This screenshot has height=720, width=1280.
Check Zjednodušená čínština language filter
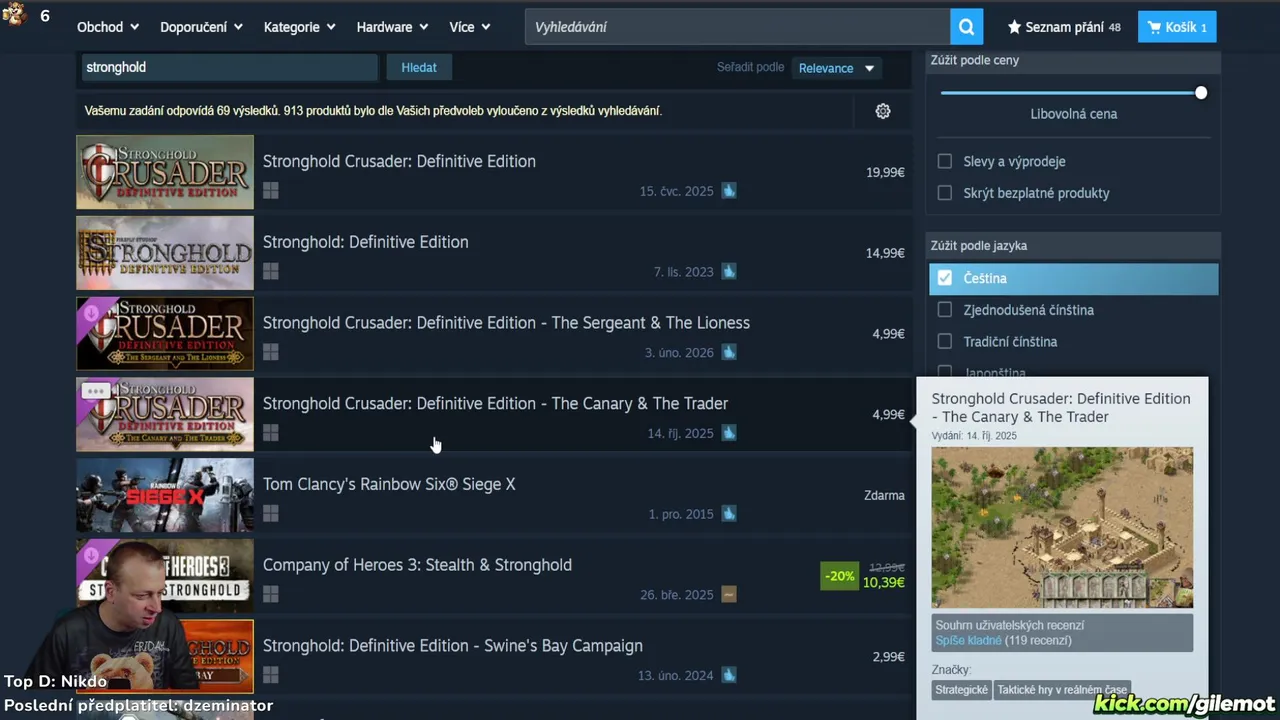click(x=944, y=310)
